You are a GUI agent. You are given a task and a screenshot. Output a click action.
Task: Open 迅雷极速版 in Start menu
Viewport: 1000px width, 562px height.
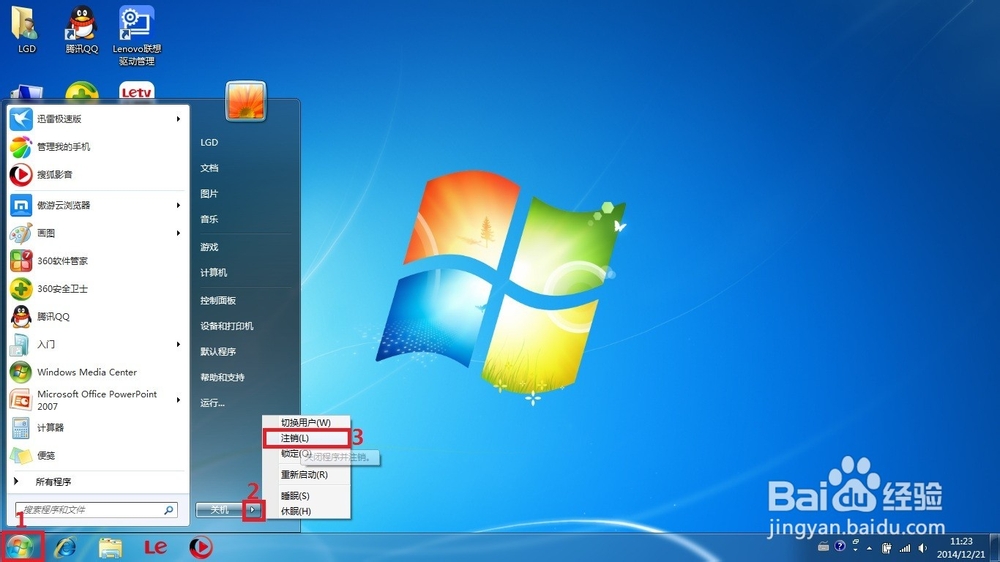tap(98, 119)
